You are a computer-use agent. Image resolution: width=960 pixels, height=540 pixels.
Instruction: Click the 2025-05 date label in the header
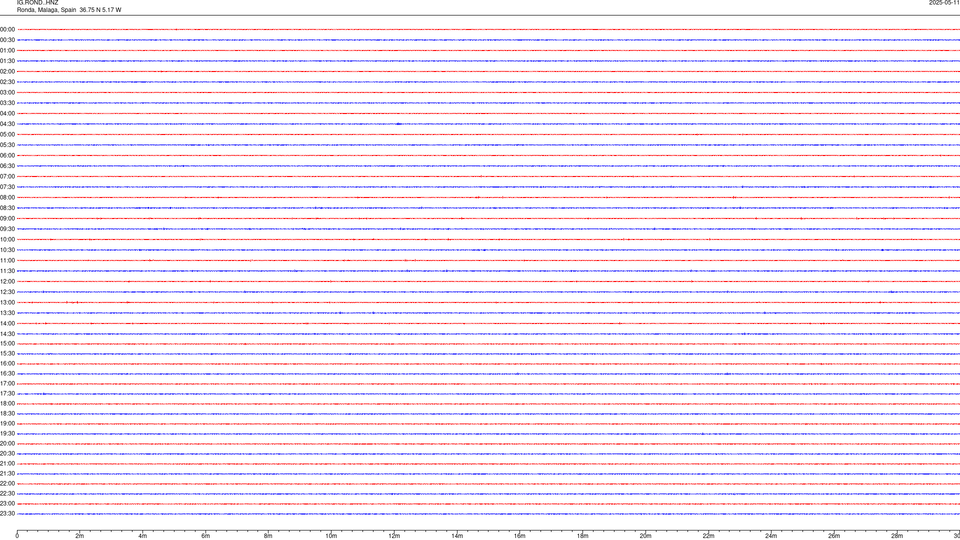pyautogui.click(x=944, y=2)
